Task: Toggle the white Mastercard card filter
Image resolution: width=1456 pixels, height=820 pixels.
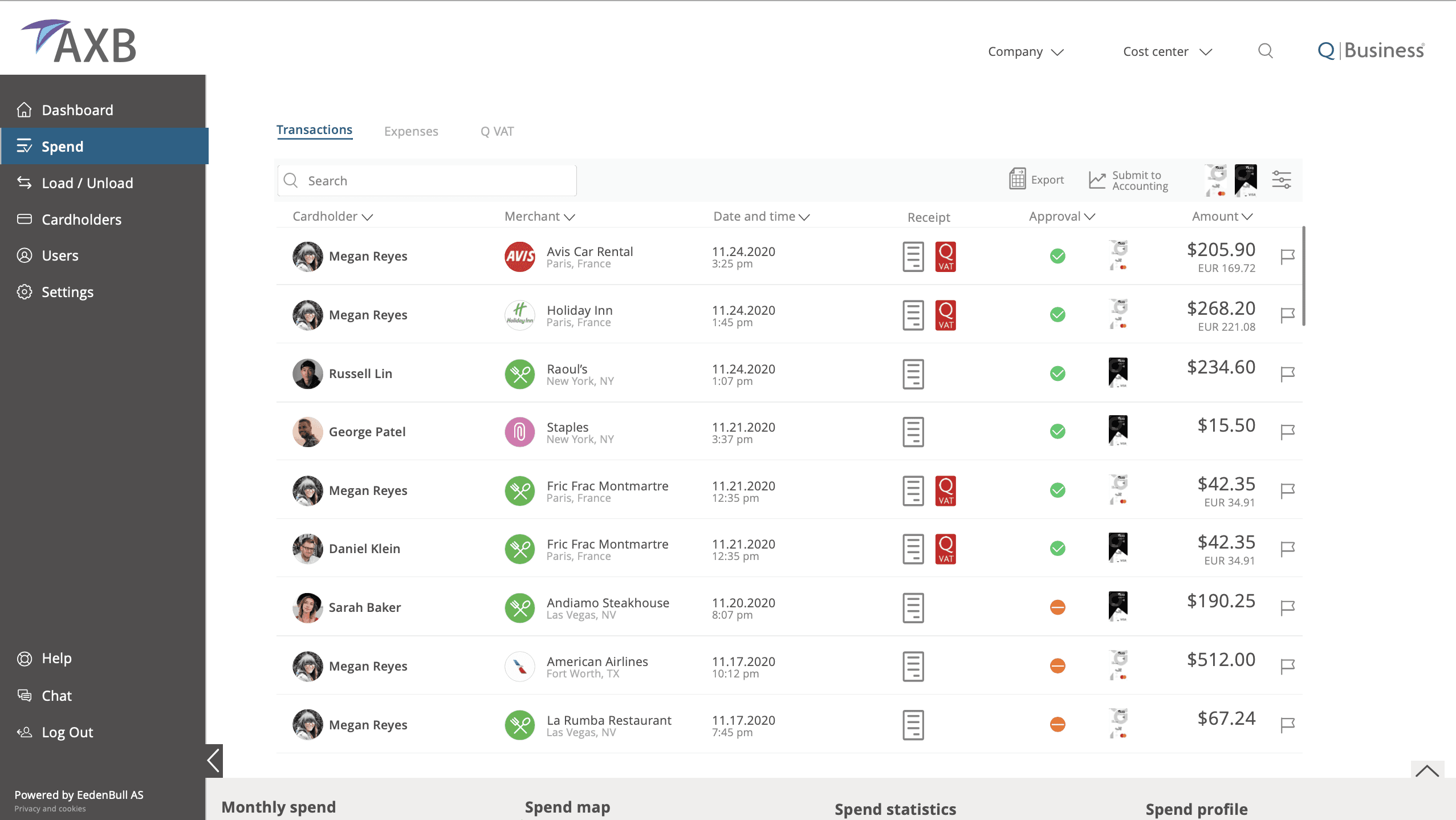Action: (1215, 180)
